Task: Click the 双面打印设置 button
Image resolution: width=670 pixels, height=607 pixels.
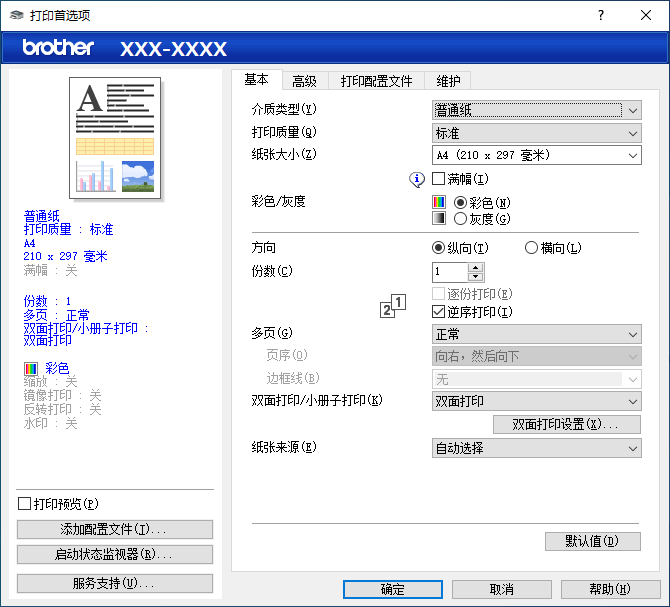Action: pos(567,425)
